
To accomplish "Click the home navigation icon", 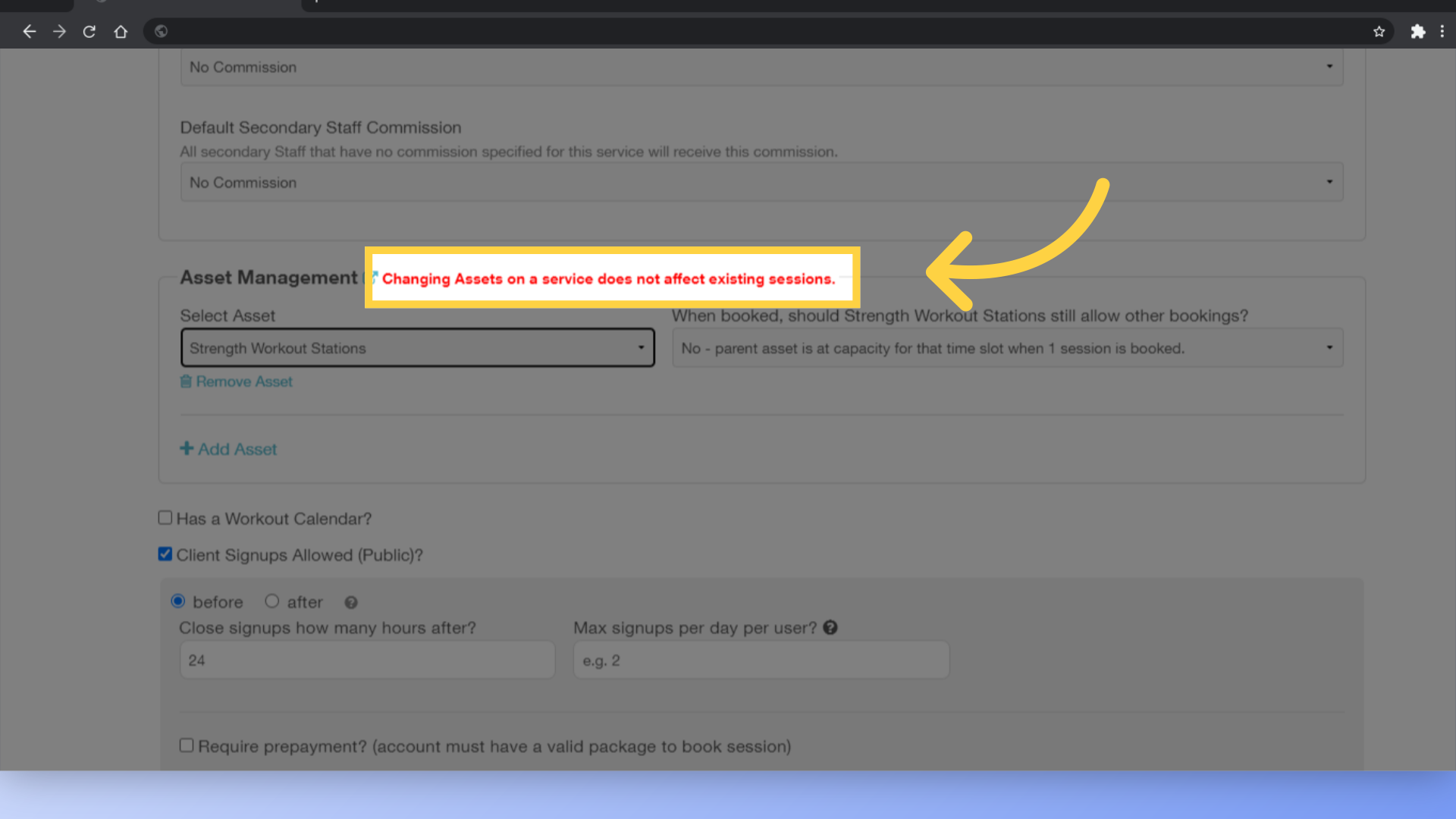I will [119, 31].
